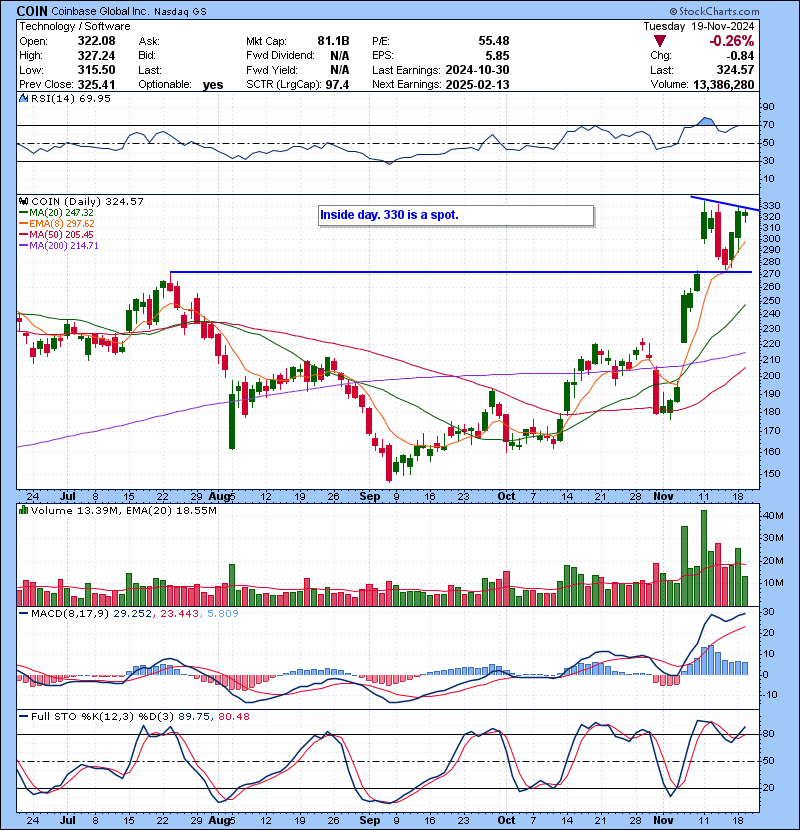
Task: Click the EPS value 5.85
Action: point(497,56)
